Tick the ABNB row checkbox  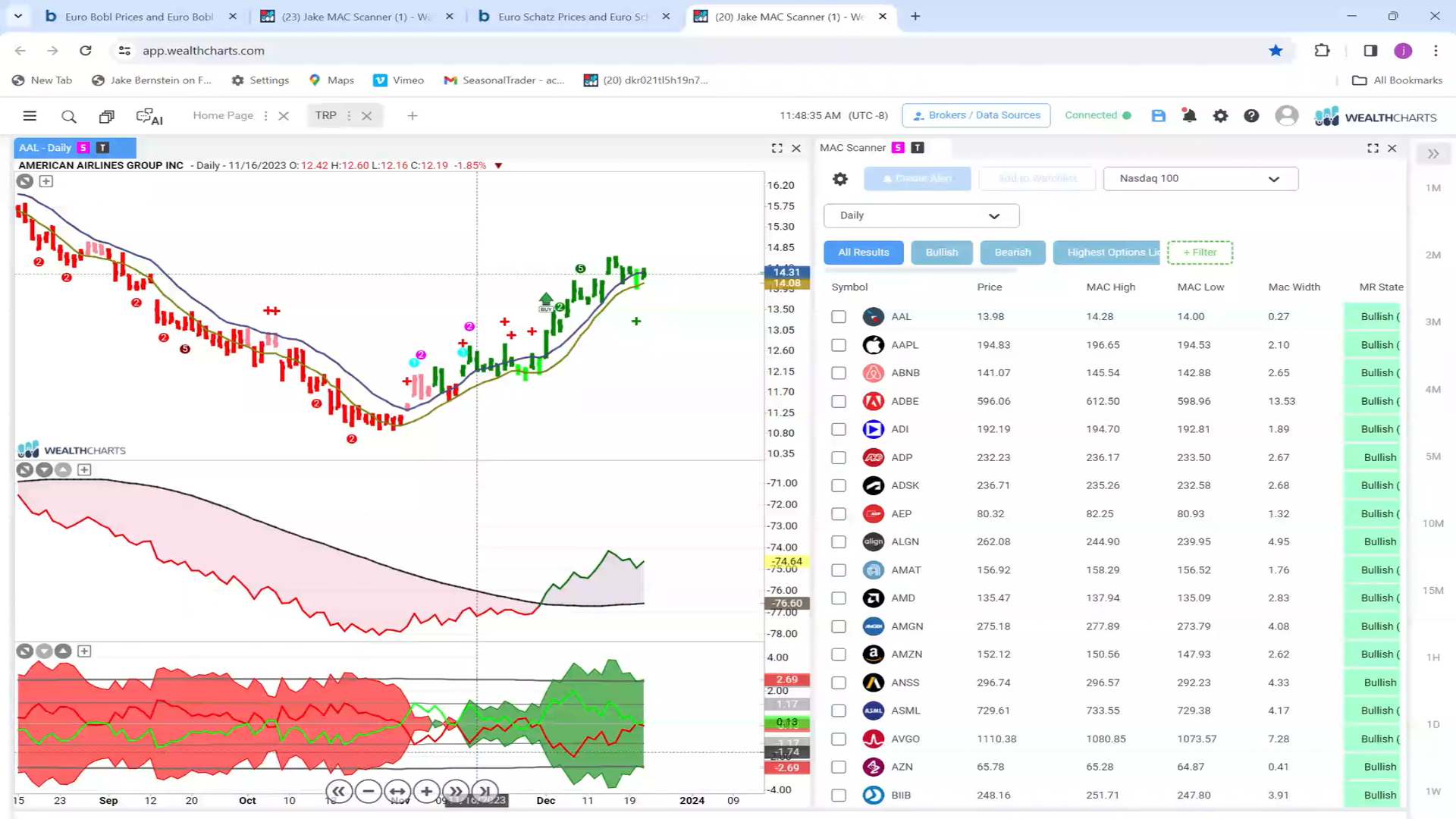point(839,373)
